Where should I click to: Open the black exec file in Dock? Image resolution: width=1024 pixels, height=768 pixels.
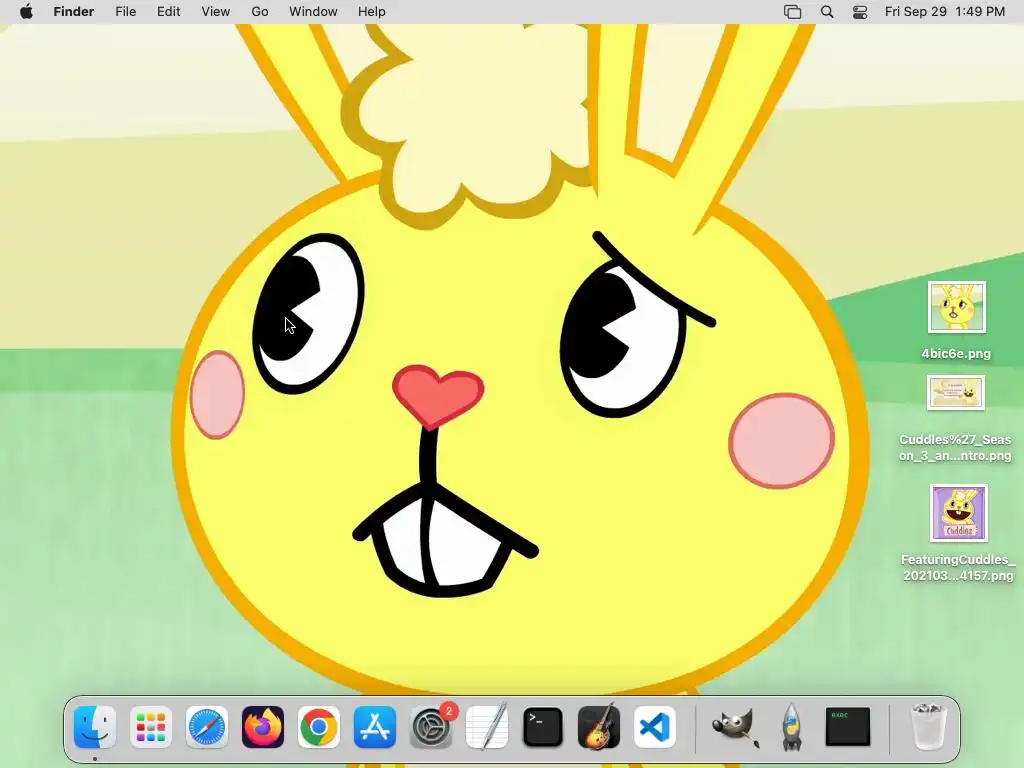point(848,726)
